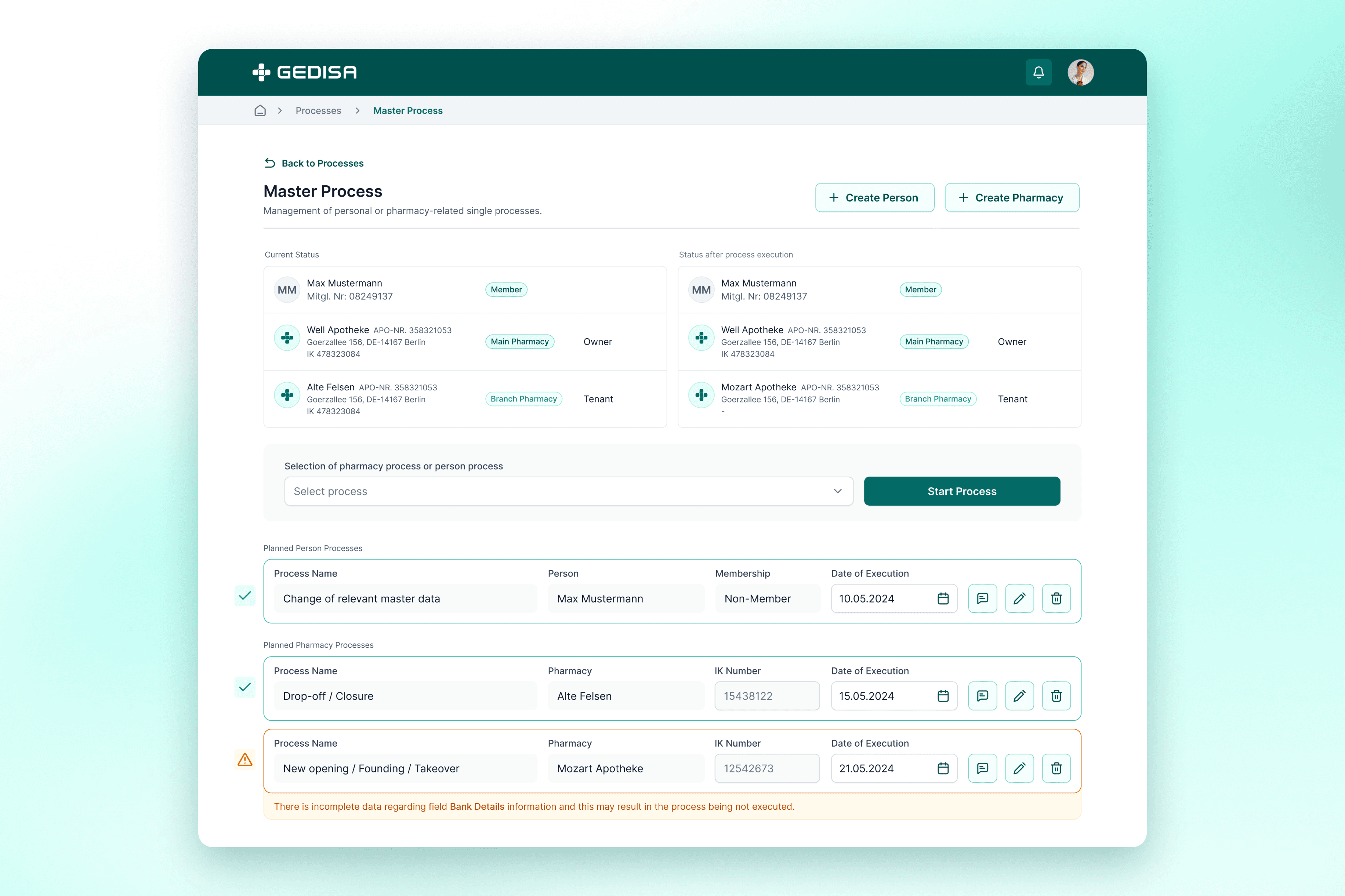Select Master Process breadcrumb item

(407, 110)
